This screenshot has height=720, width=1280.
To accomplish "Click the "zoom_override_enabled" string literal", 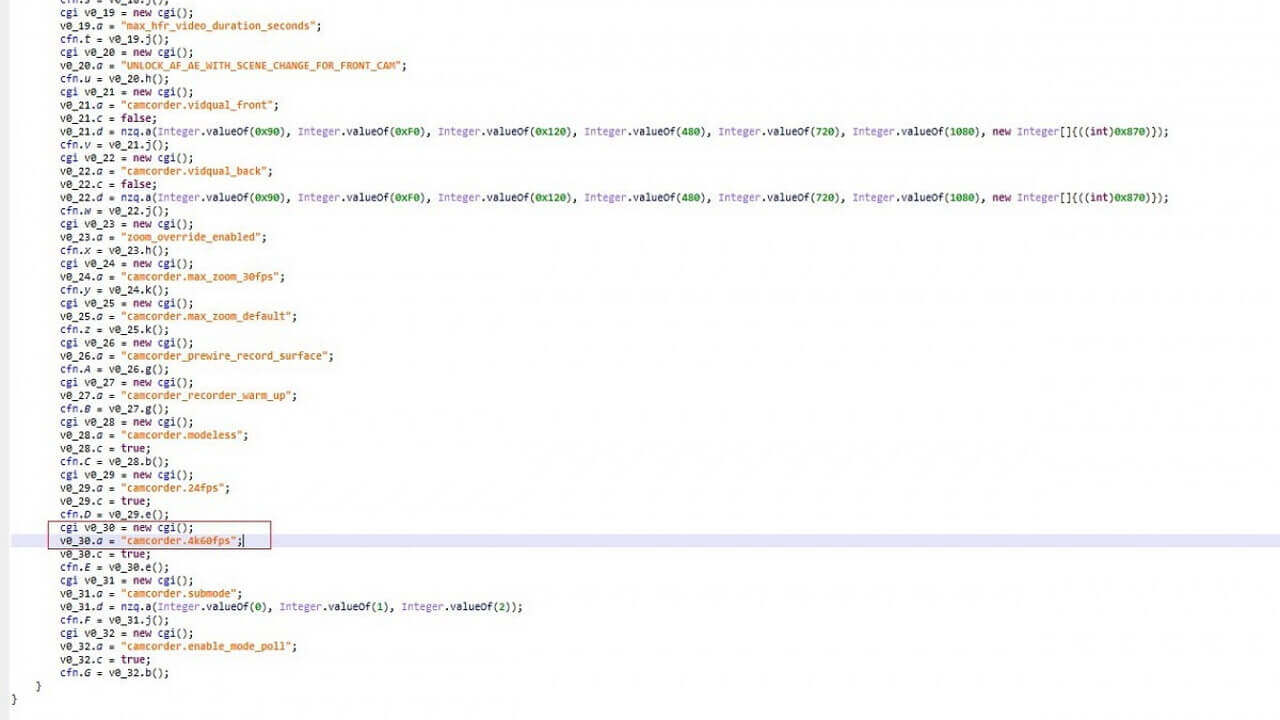I will click(x=193, y=237).
